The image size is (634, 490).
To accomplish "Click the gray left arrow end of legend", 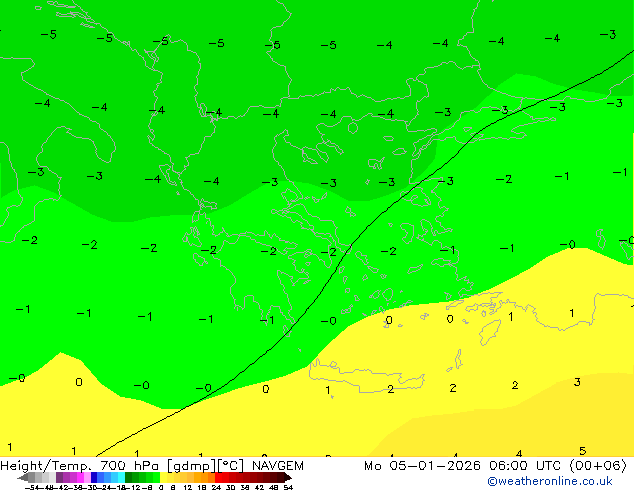I will (23, 477).
